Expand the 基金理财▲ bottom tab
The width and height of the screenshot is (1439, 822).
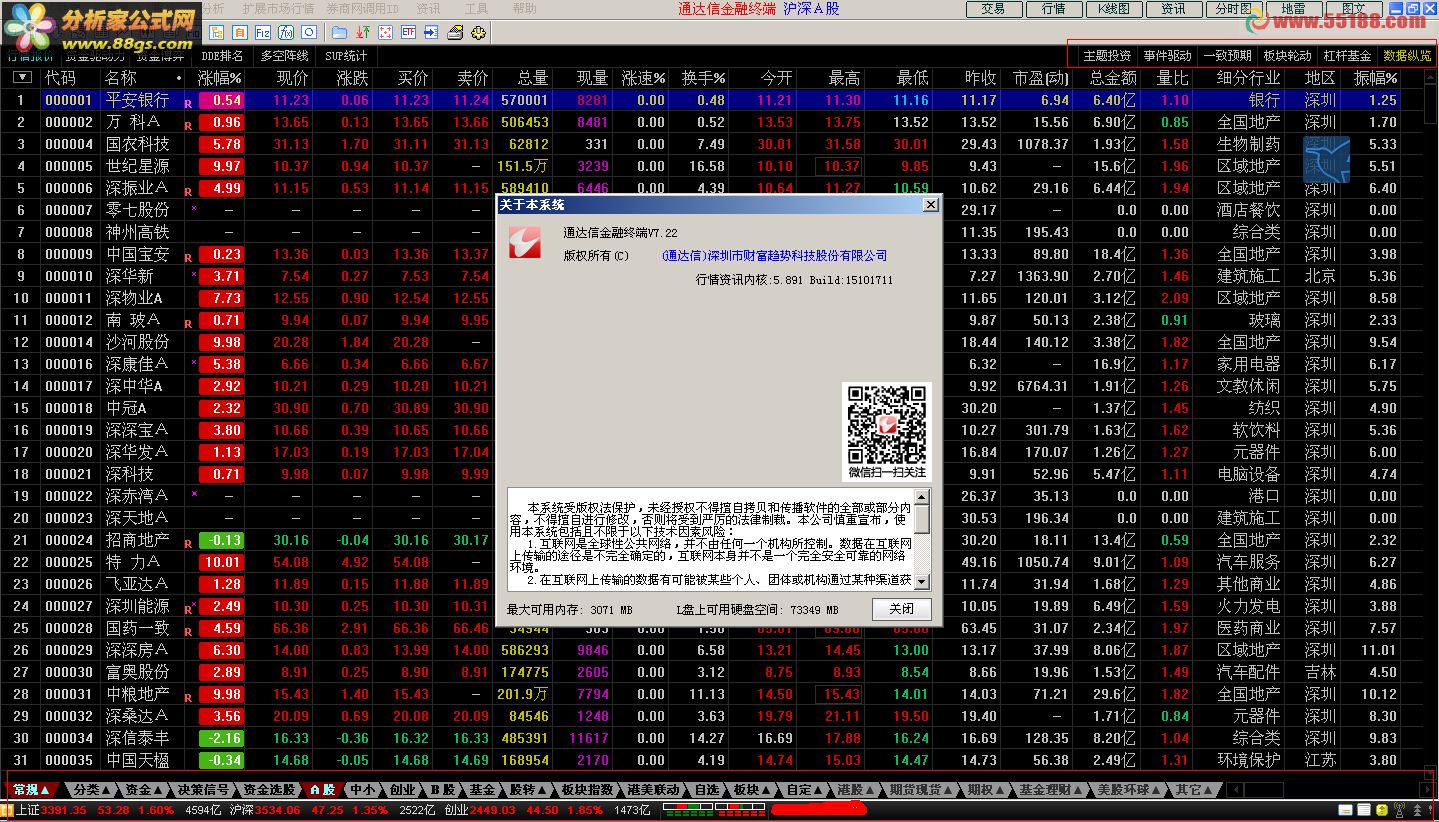pos(1050,789)
